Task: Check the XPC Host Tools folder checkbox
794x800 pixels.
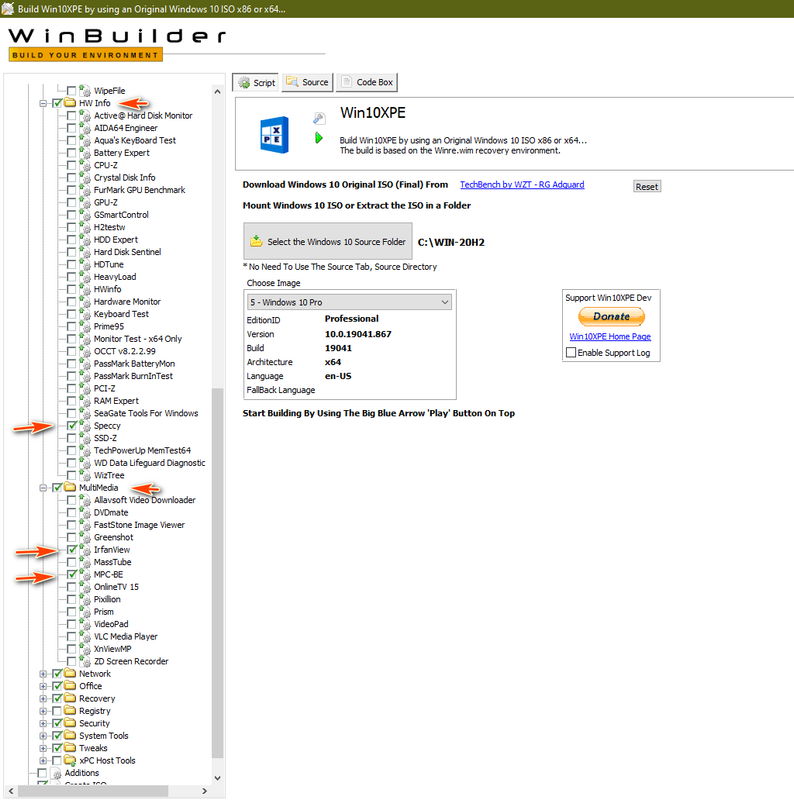Action: 57,760
